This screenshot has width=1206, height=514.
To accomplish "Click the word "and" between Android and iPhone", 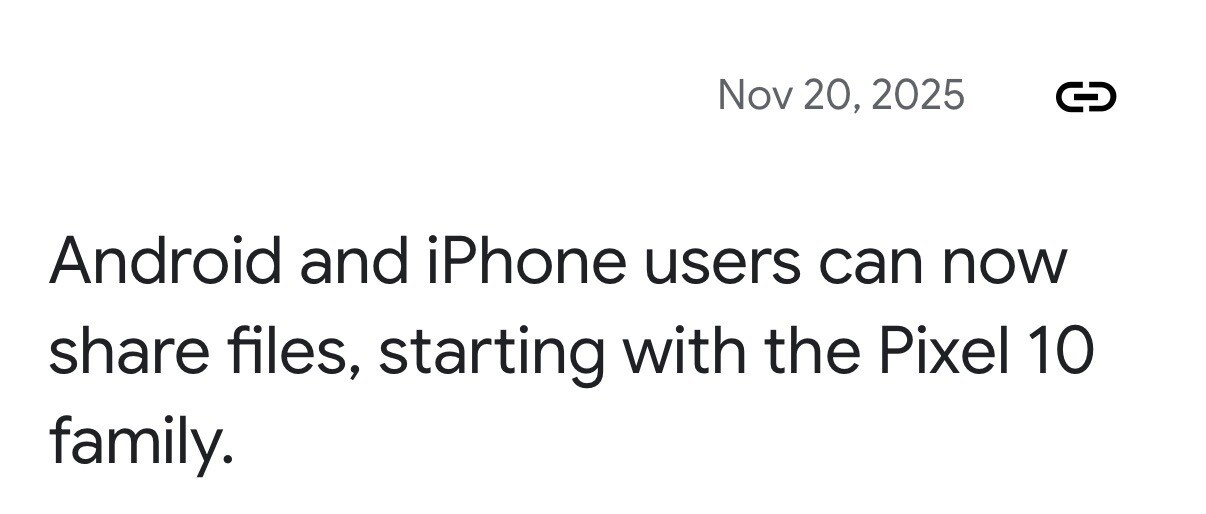I will pyautogui.click(x=355, y=261).
